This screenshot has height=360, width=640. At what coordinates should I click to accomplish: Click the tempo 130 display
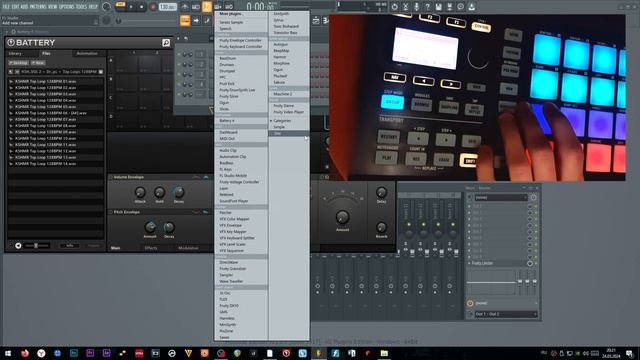pos(167,7)
